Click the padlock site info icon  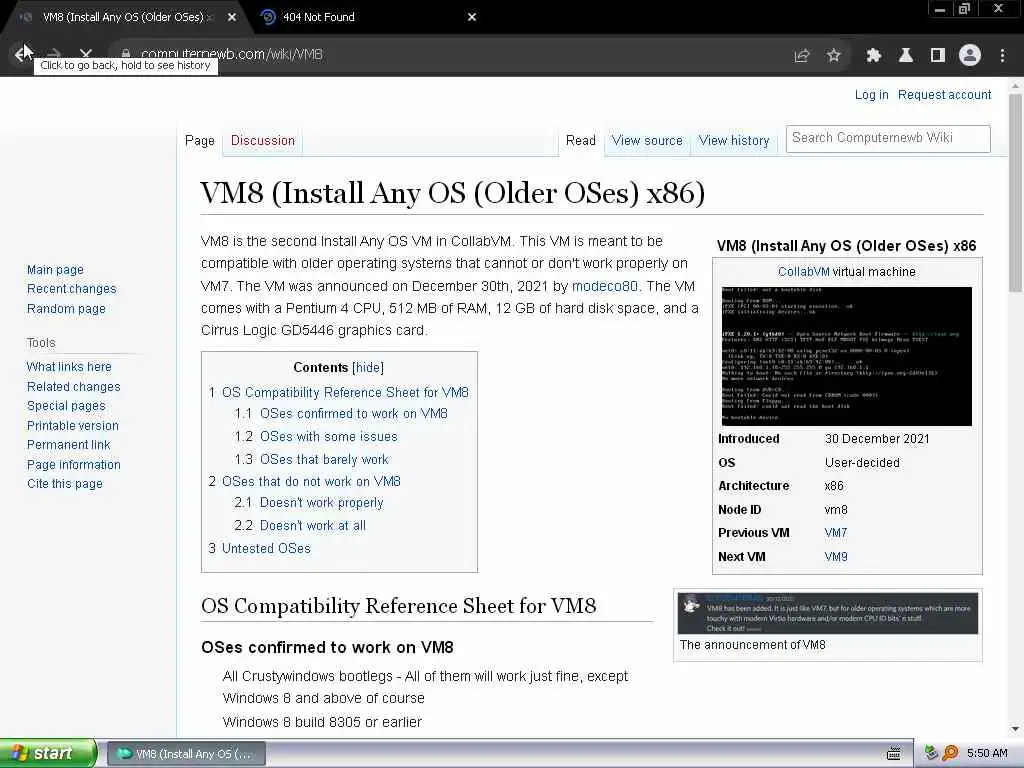click(x=126, y=54)
